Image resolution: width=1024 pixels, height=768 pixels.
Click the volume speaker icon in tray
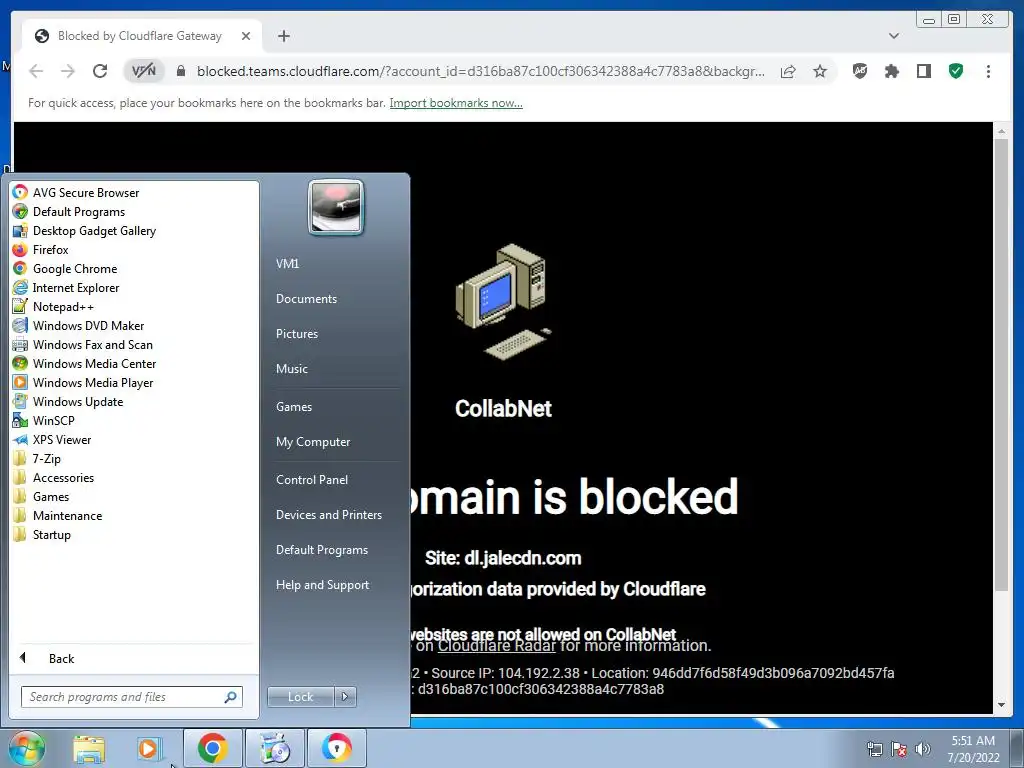[923, 749]
